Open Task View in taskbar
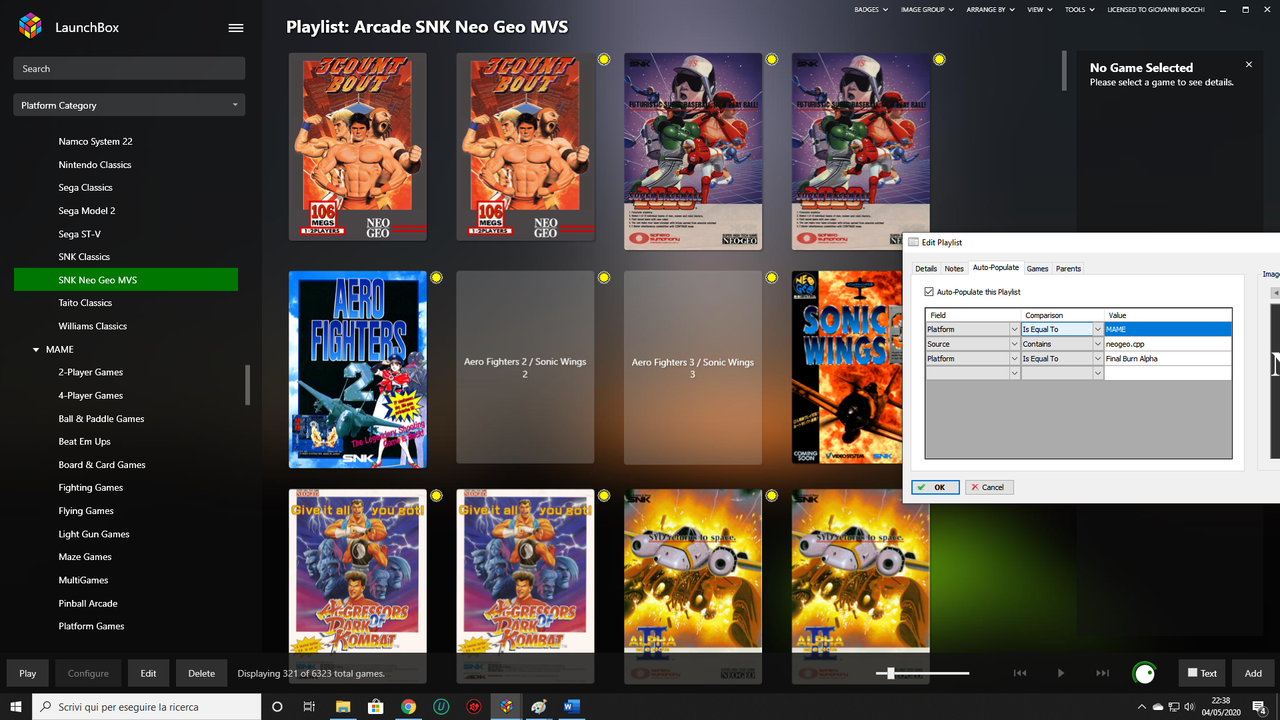This screenshot has width=1280, height=720. 309,706
